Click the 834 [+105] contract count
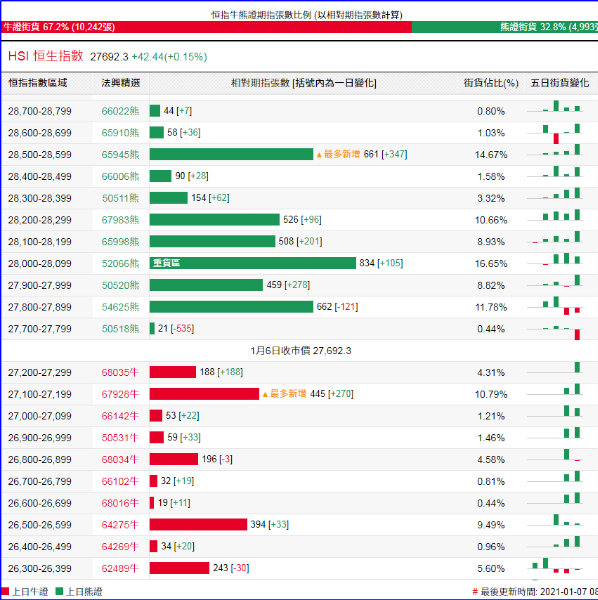Image resolution: width=598 pixels, height=600 pixels. (x=381, y=263)
